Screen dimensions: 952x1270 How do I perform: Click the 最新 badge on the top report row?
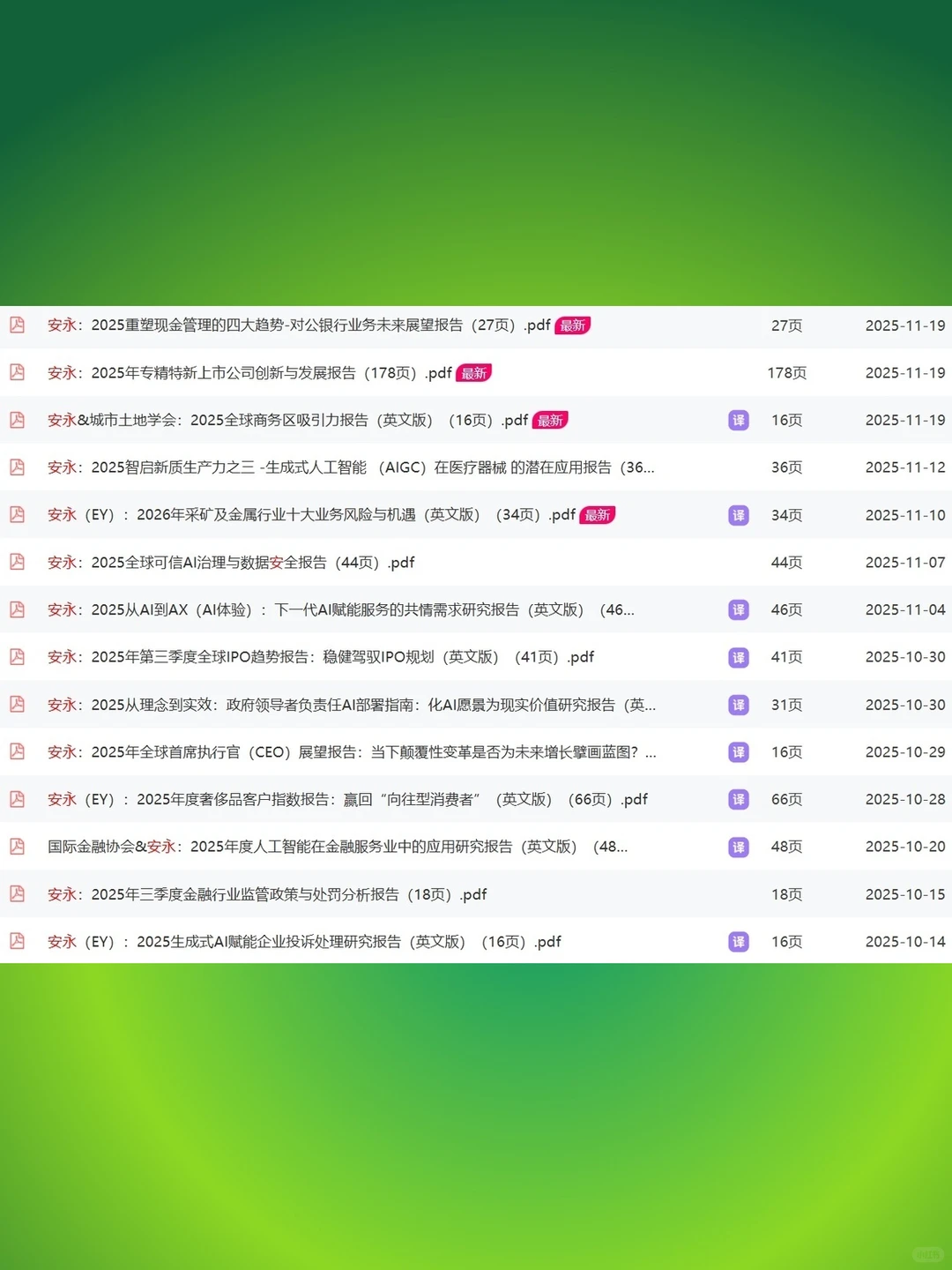click(573, 325)
